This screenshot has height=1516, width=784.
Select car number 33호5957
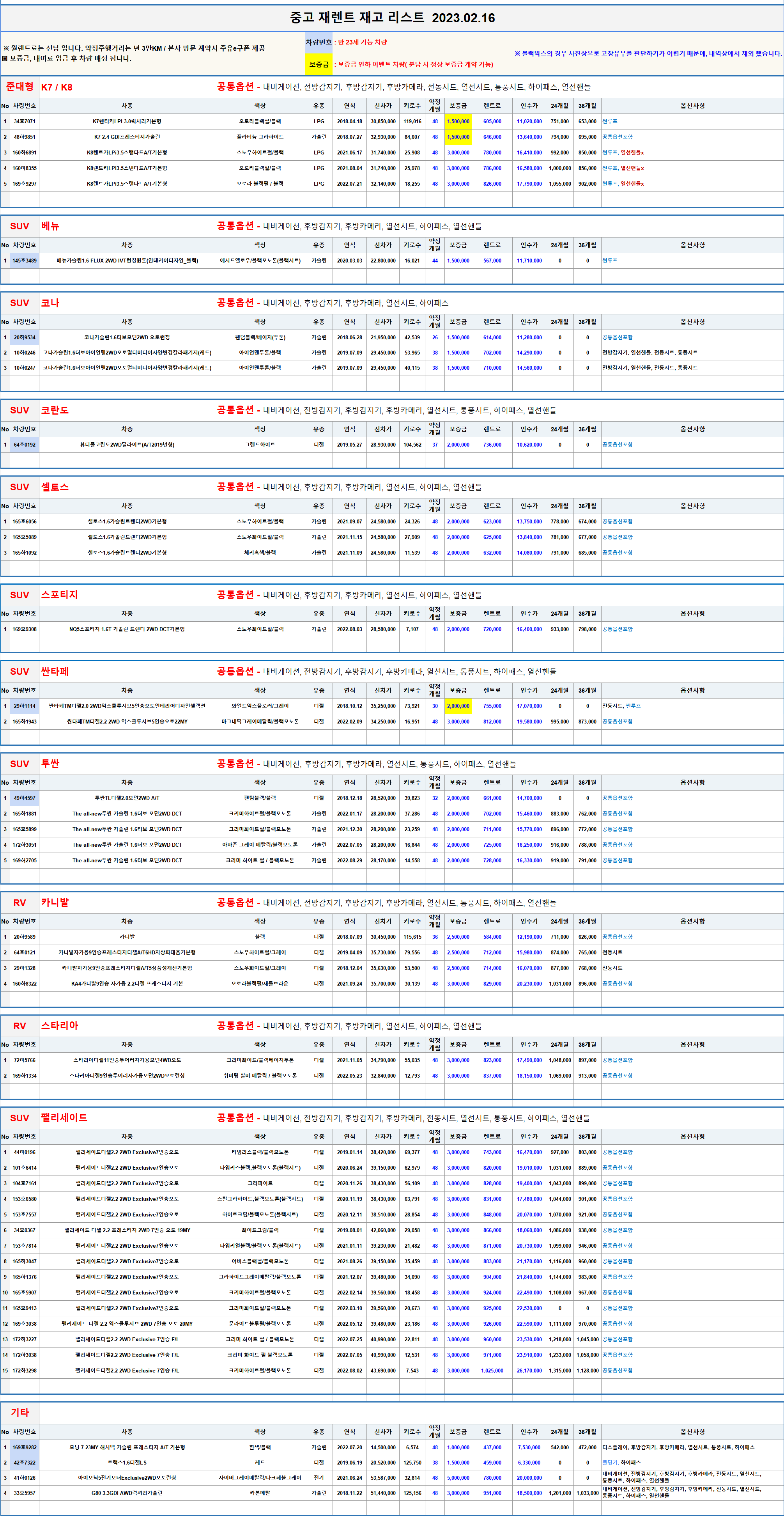pyautogui.click(x=24, y=1493)
